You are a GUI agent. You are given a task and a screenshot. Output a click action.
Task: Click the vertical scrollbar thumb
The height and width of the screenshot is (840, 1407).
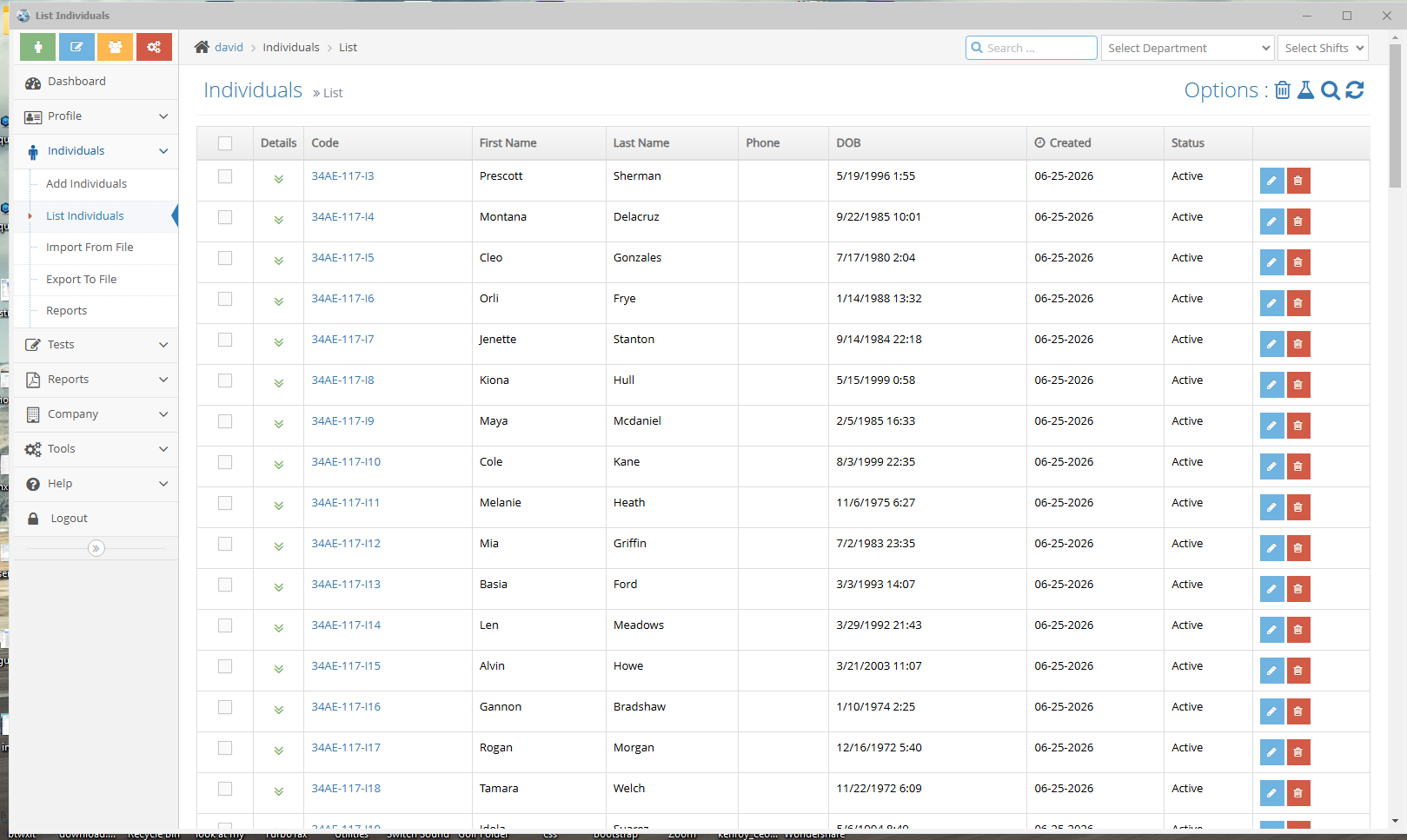pos(1395,116)
